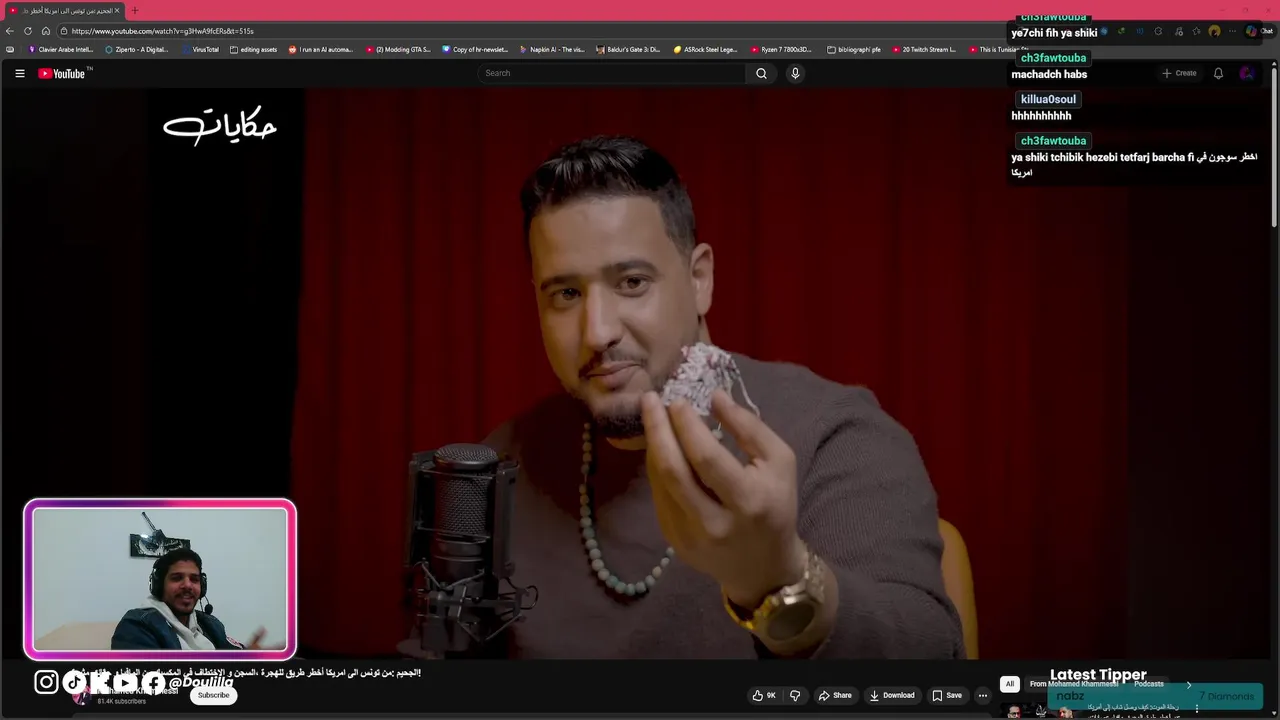Click the browser address bar URL
The width and height of the screenshot is (1280, 720).
tap(163, 31)
